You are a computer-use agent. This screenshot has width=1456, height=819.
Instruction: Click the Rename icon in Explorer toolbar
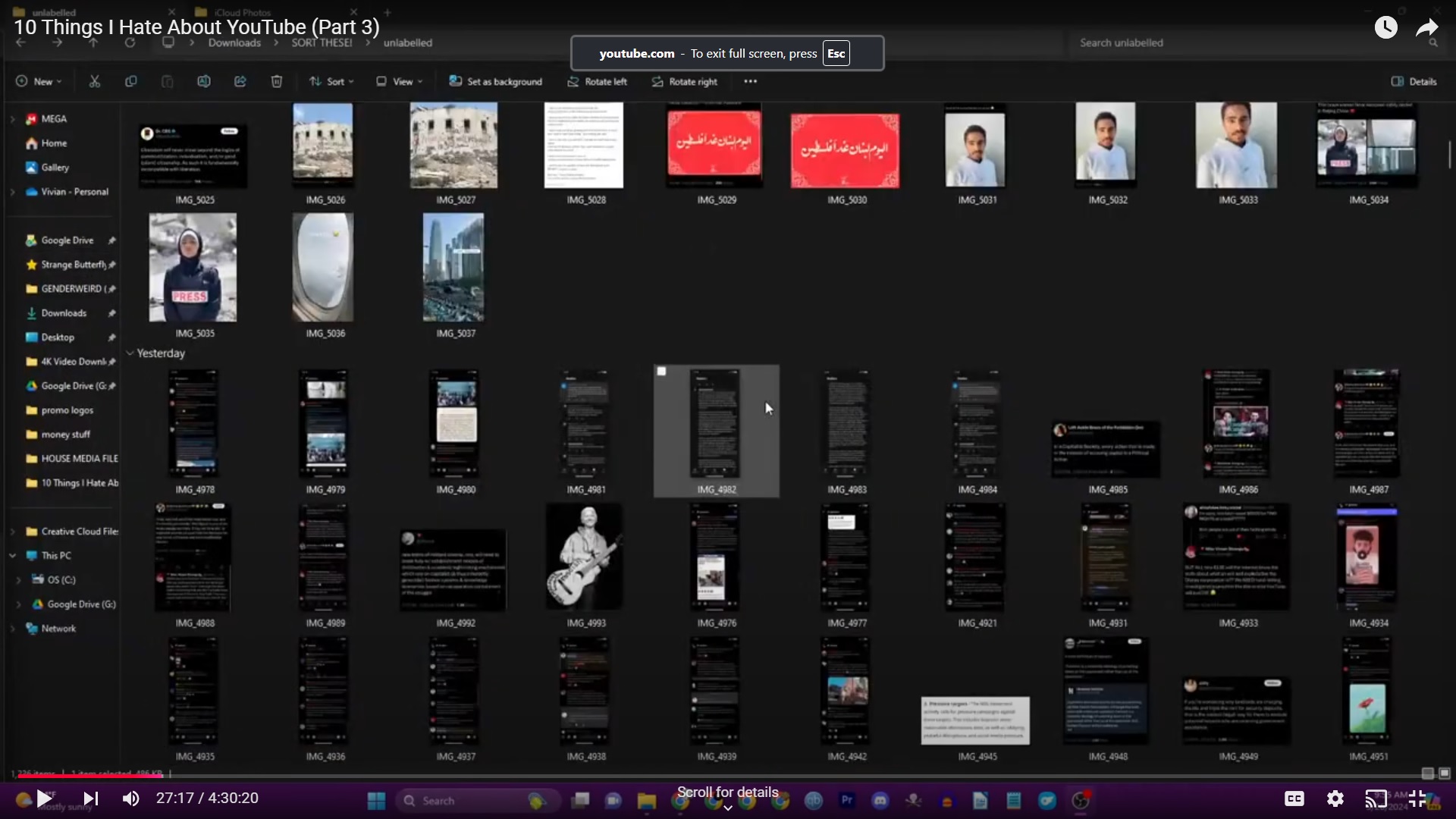point(203,81)
